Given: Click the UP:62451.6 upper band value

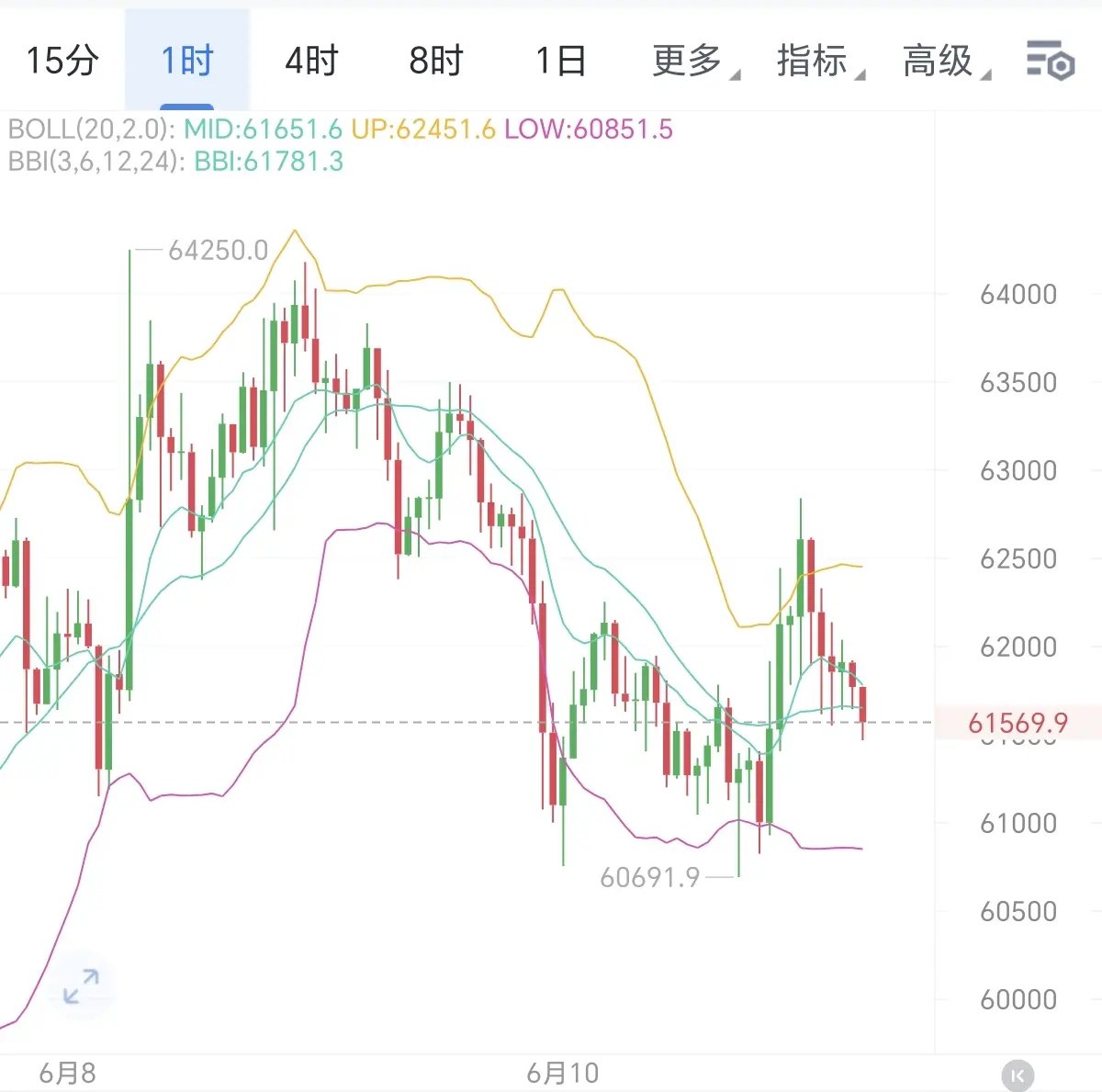Looking at the screenshot, I should pyautogui.click(x=423, y=129).
